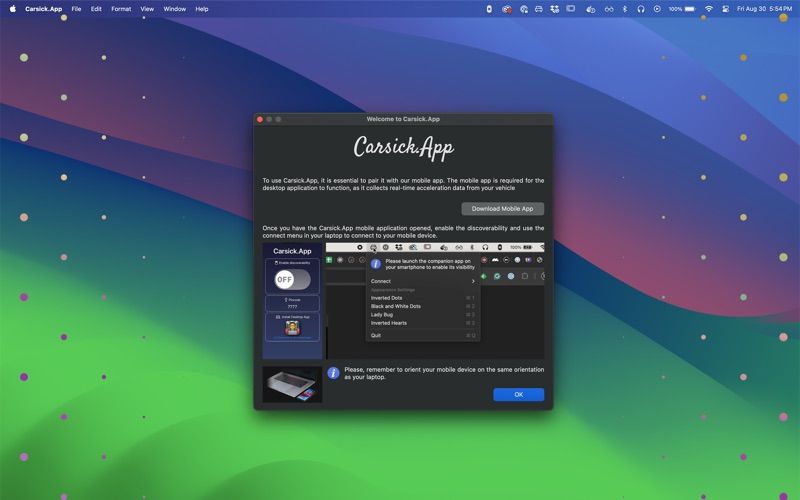Open the Carsick.App application menu

pos(43,9)
